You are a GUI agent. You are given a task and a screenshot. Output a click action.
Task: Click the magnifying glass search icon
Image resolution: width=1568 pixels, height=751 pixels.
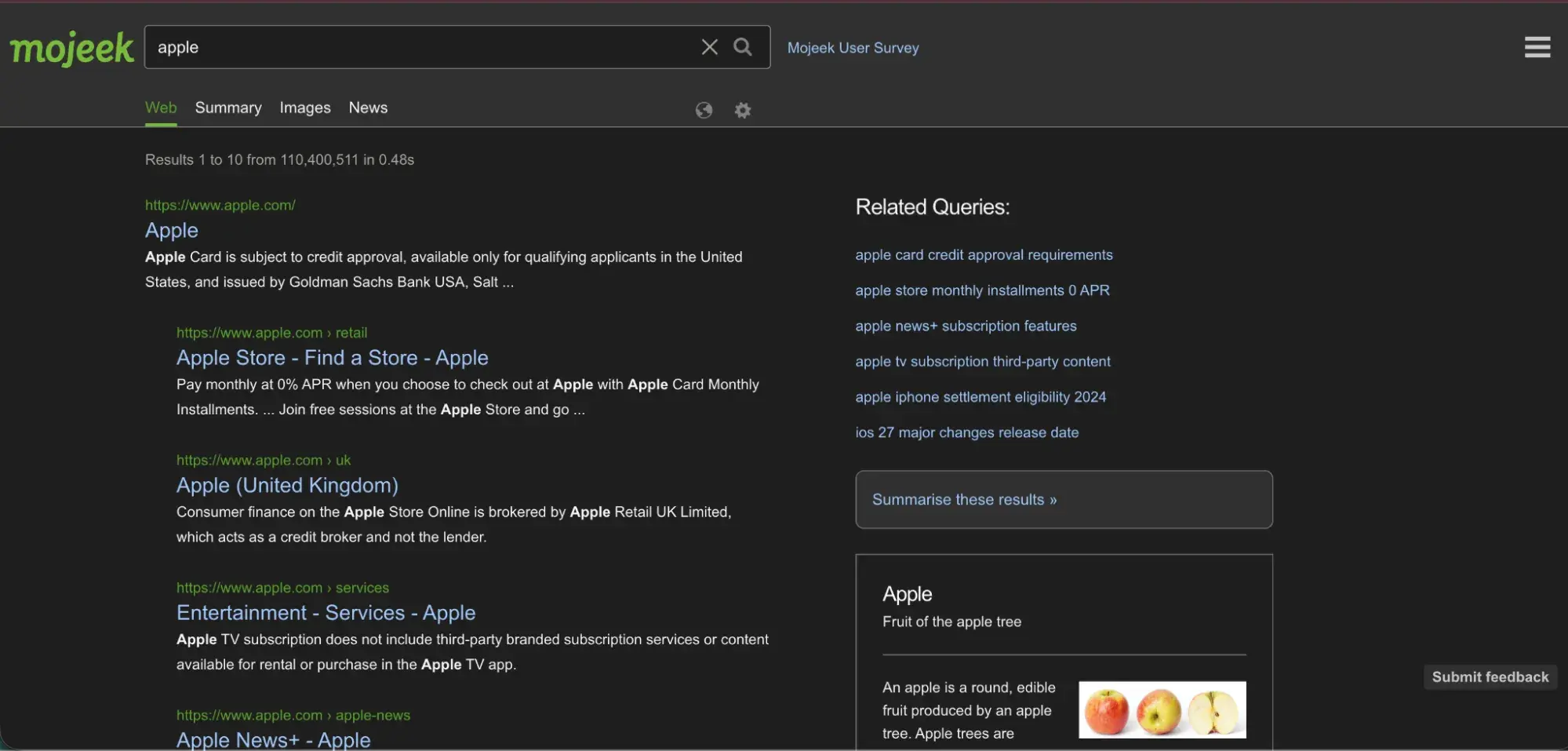tap(742, 47)
